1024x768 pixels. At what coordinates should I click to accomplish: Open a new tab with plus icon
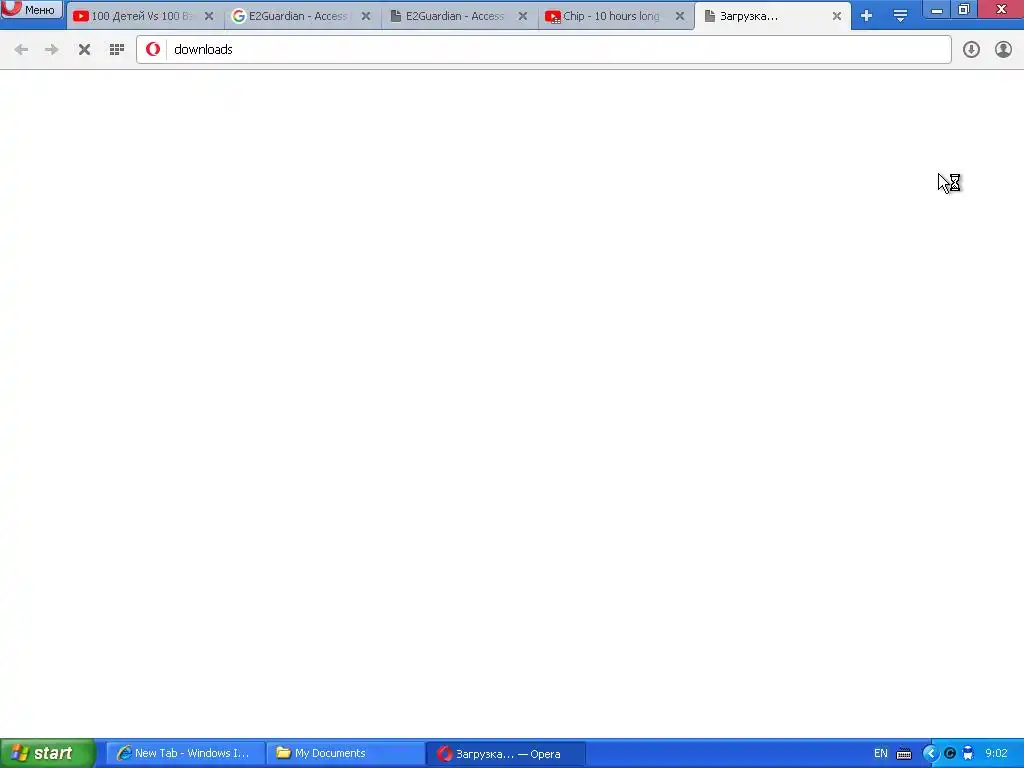tap(866, 16)
